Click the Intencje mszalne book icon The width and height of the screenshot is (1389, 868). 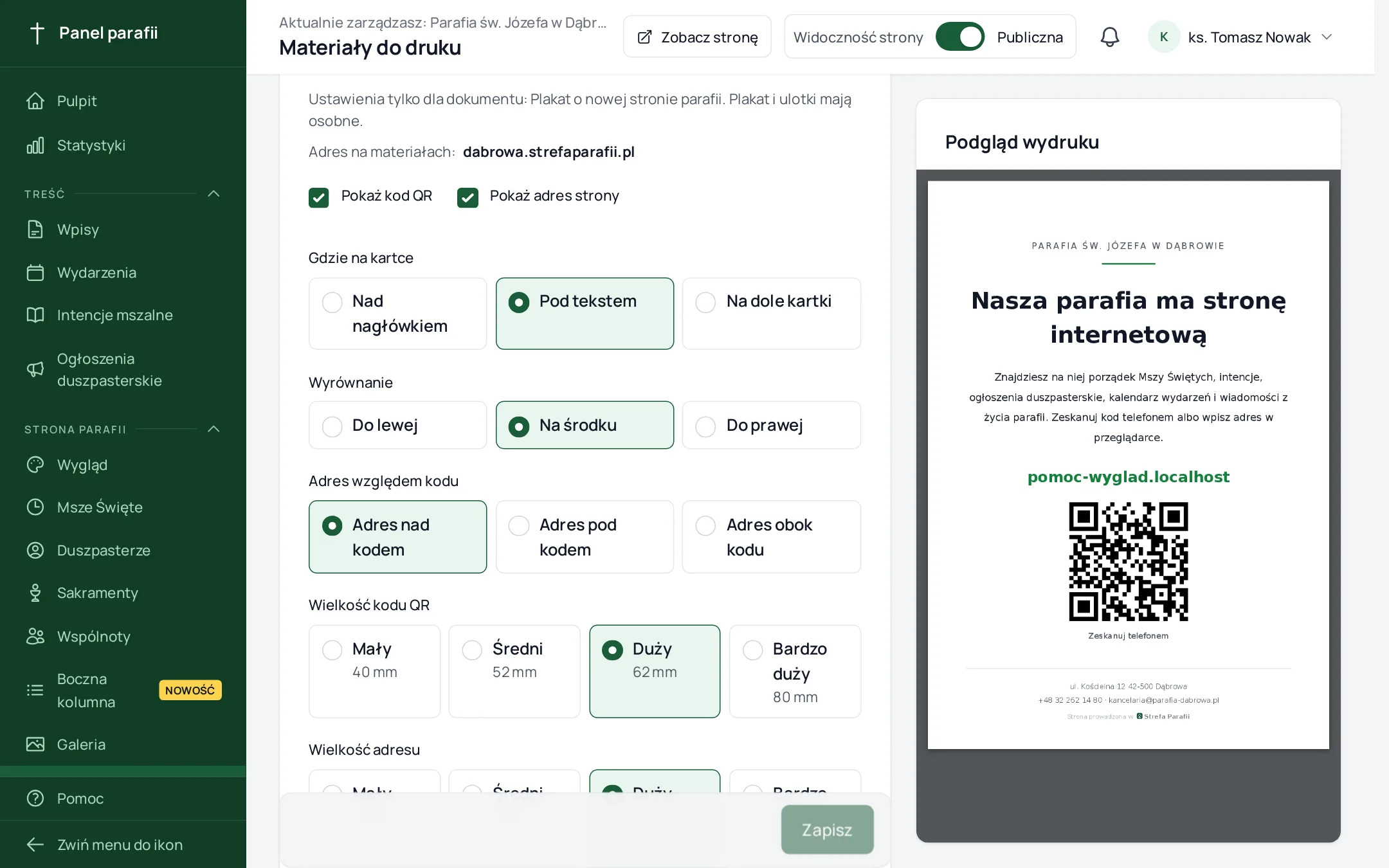pyautogui.click(x=35, y=315)
